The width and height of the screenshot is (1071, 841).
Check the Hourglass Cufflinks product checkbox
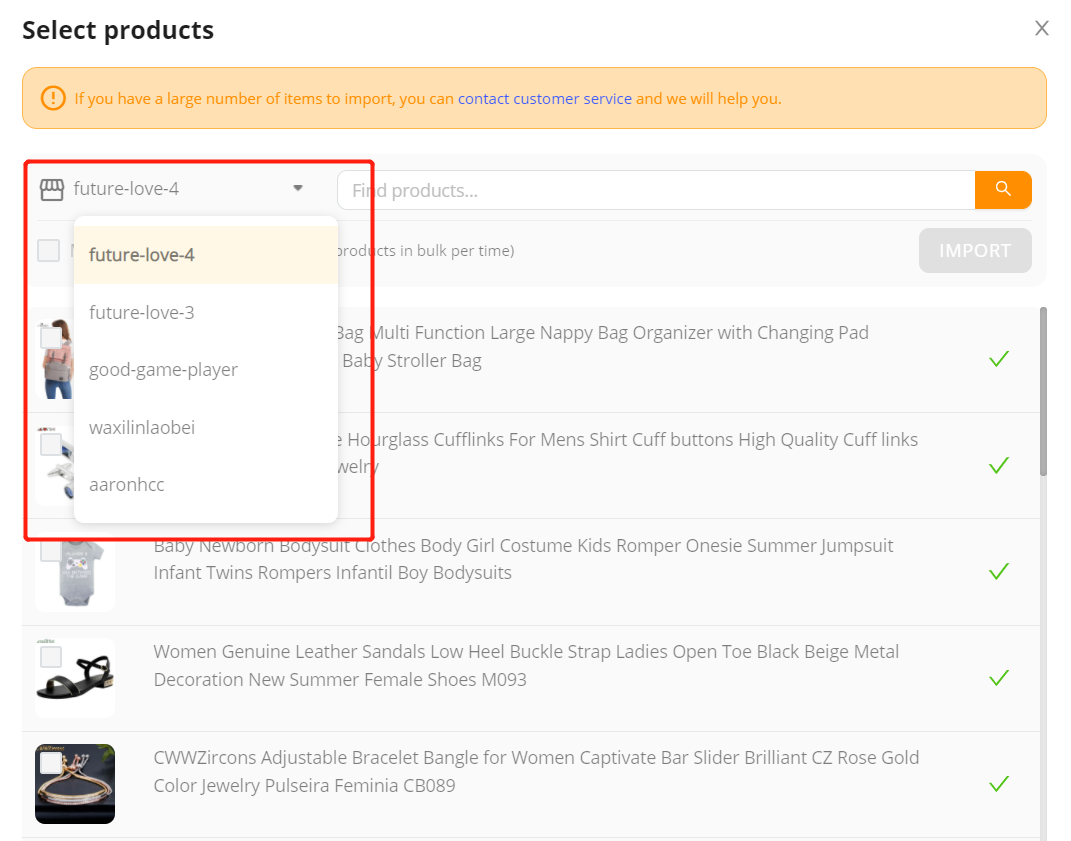coord(51,444)
